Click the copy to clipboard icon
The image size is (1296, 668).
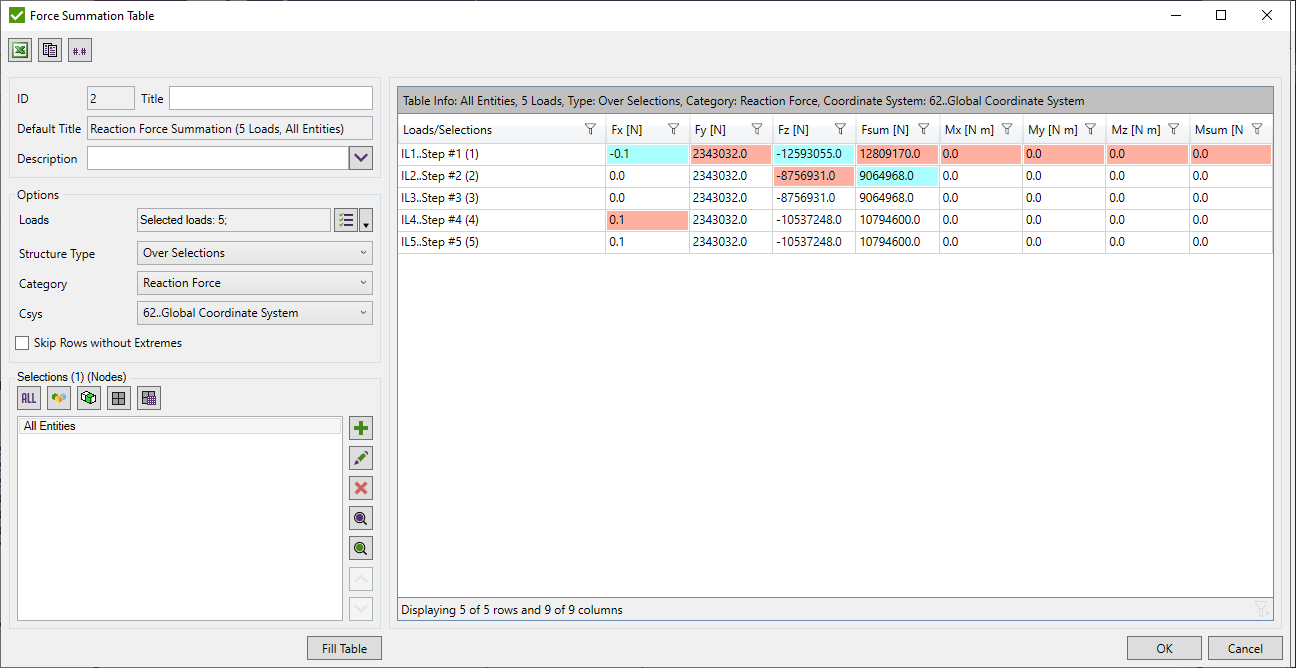click(x=50, y=50)
